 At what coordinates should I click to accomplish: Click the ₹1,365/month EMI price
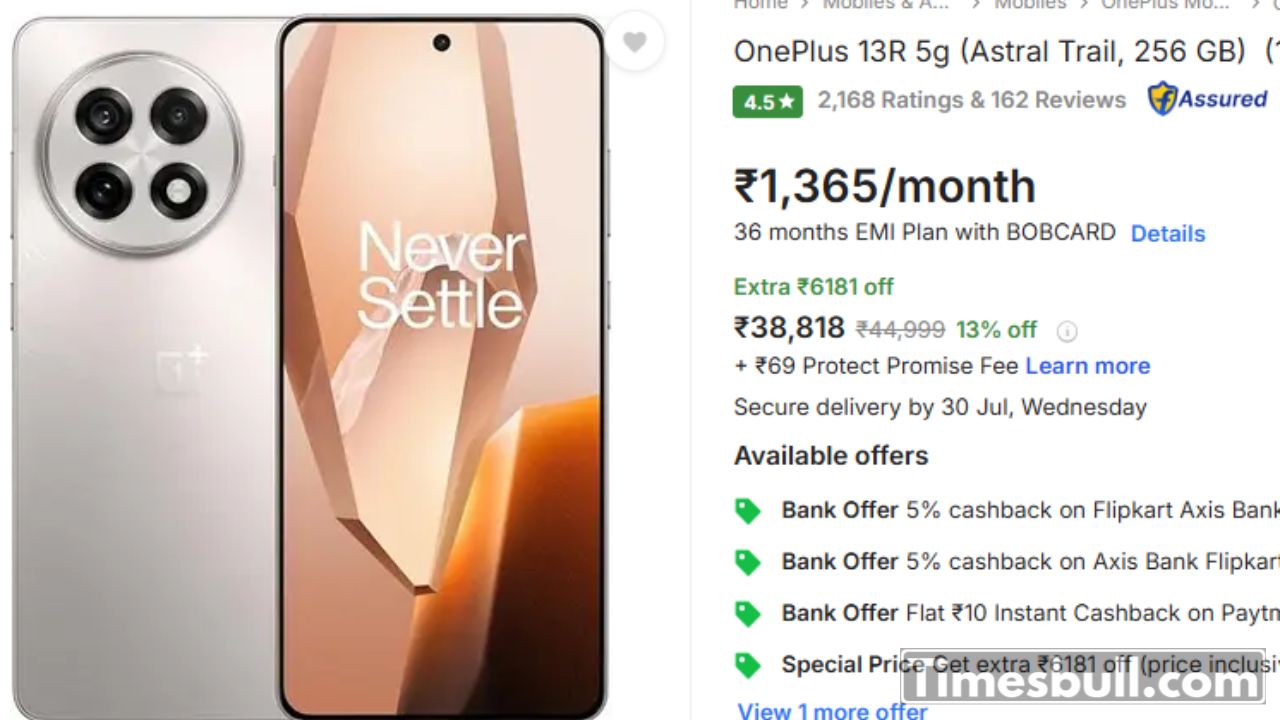point(885,187)
